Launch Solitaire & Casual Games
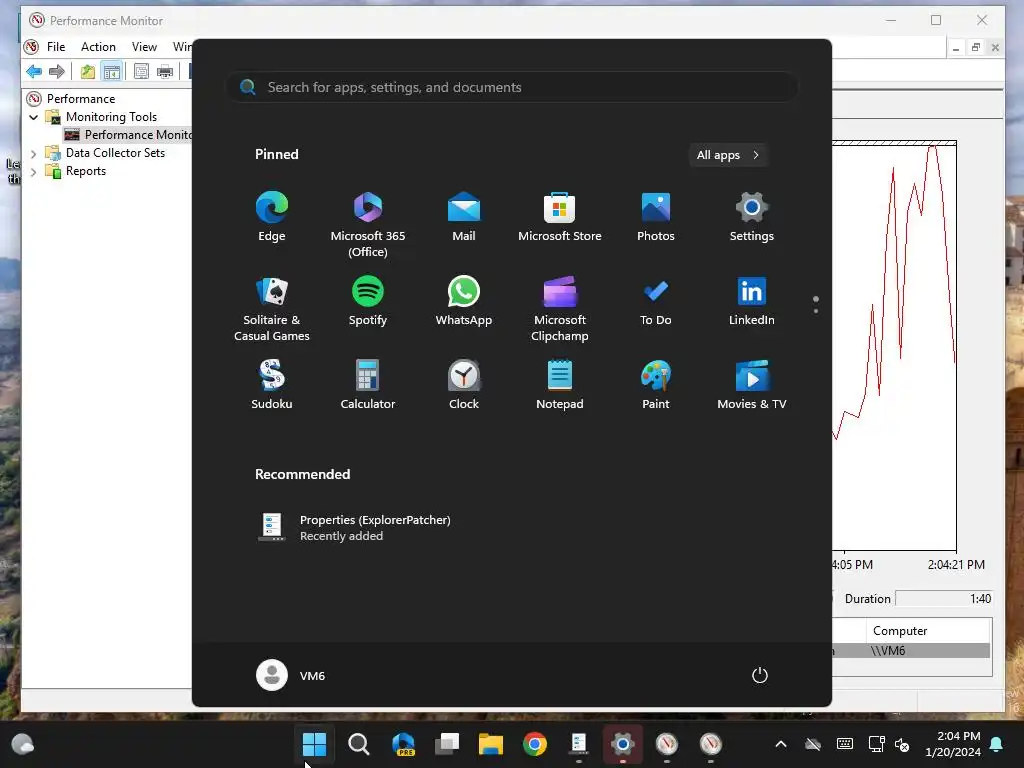Image resolution: width=1024 pixels, height=768 pixels. pos(272,310)
